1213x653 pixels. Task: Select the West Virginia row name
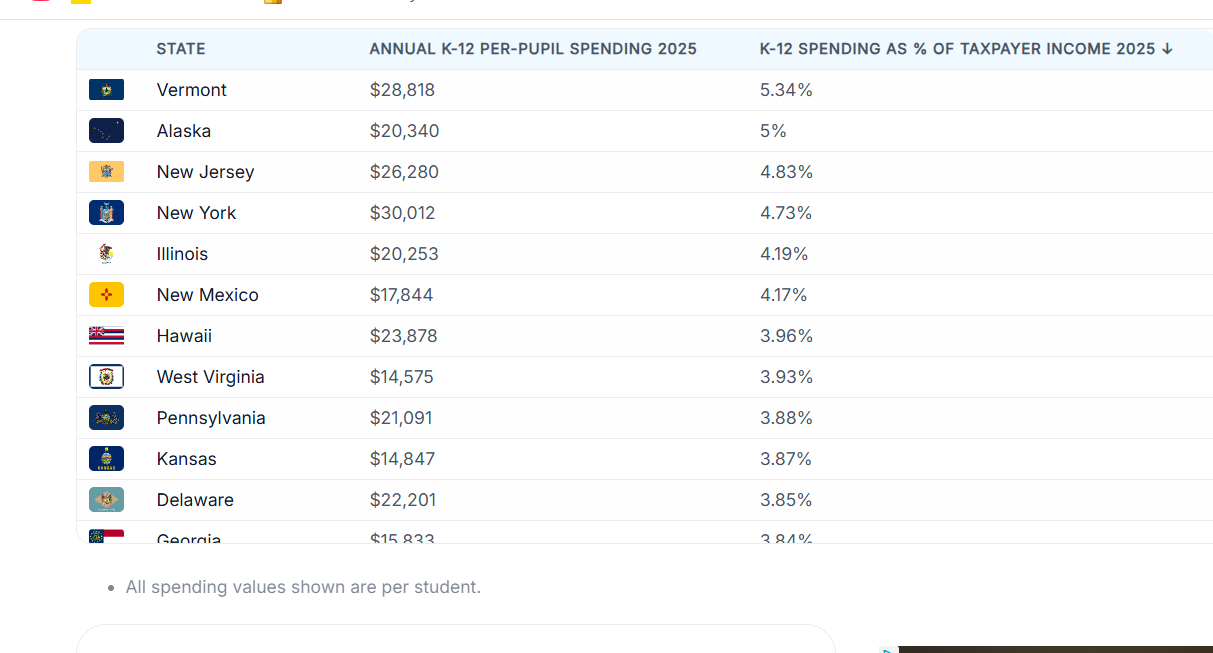click(x=211, y=377)
